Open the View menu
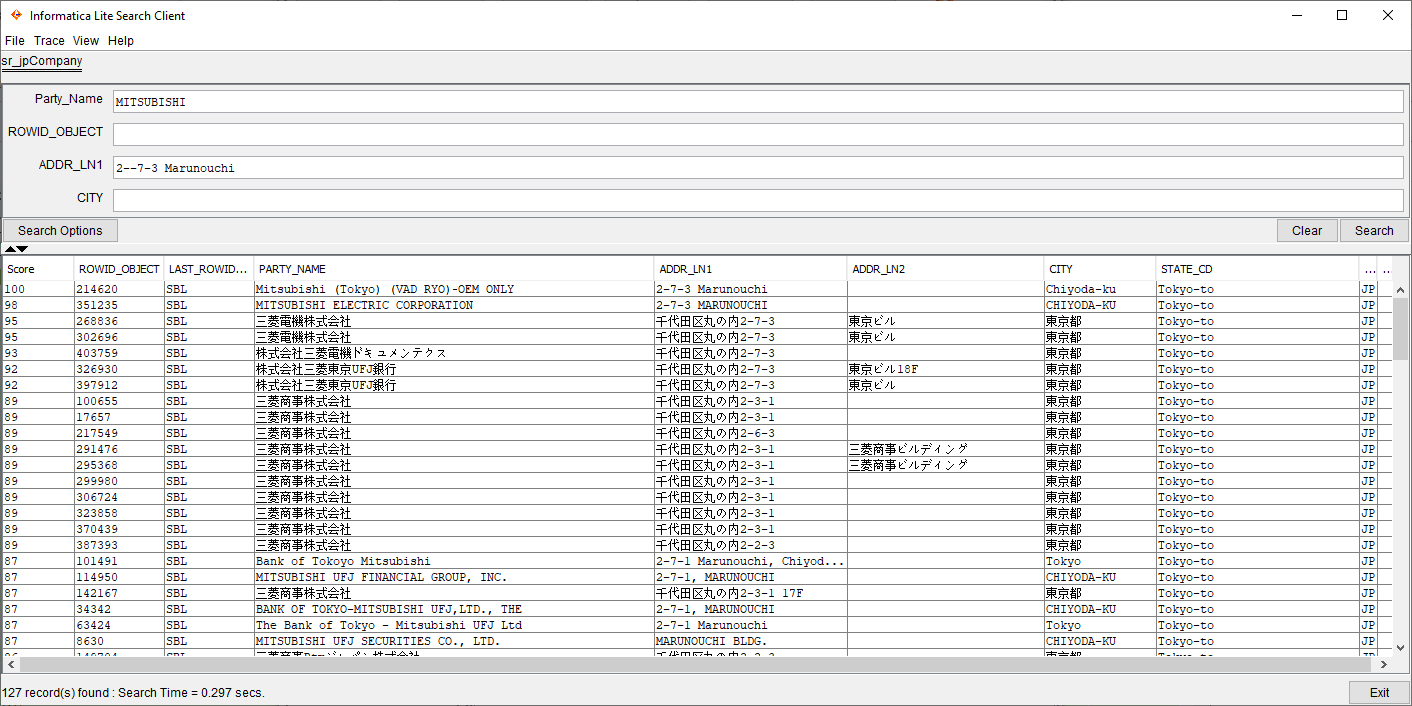Image resolution: width=1412 pixels, height=706 pixels. click(86, 41)
